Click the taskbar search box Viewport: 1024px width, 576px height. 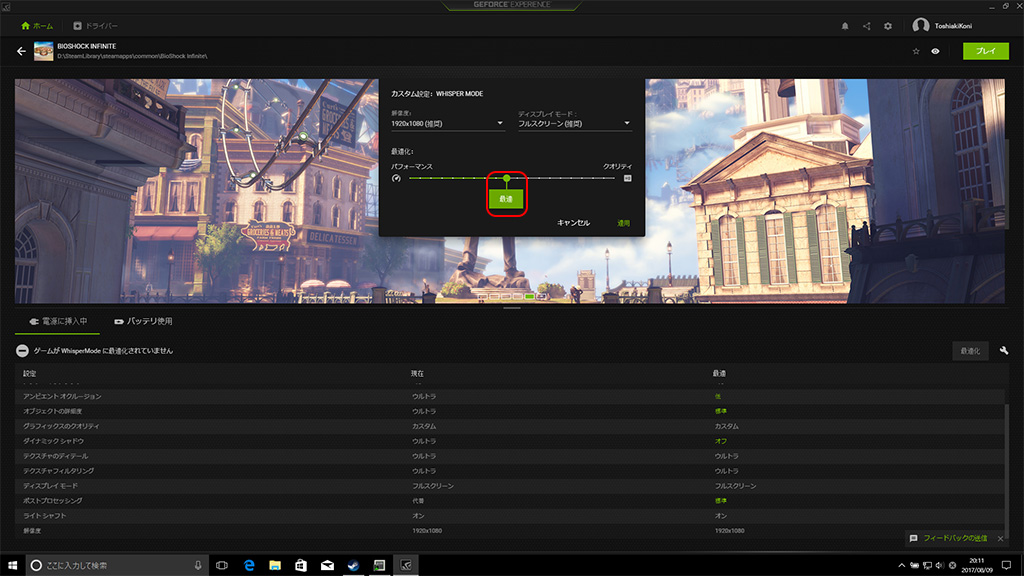(x=117, y=565)
